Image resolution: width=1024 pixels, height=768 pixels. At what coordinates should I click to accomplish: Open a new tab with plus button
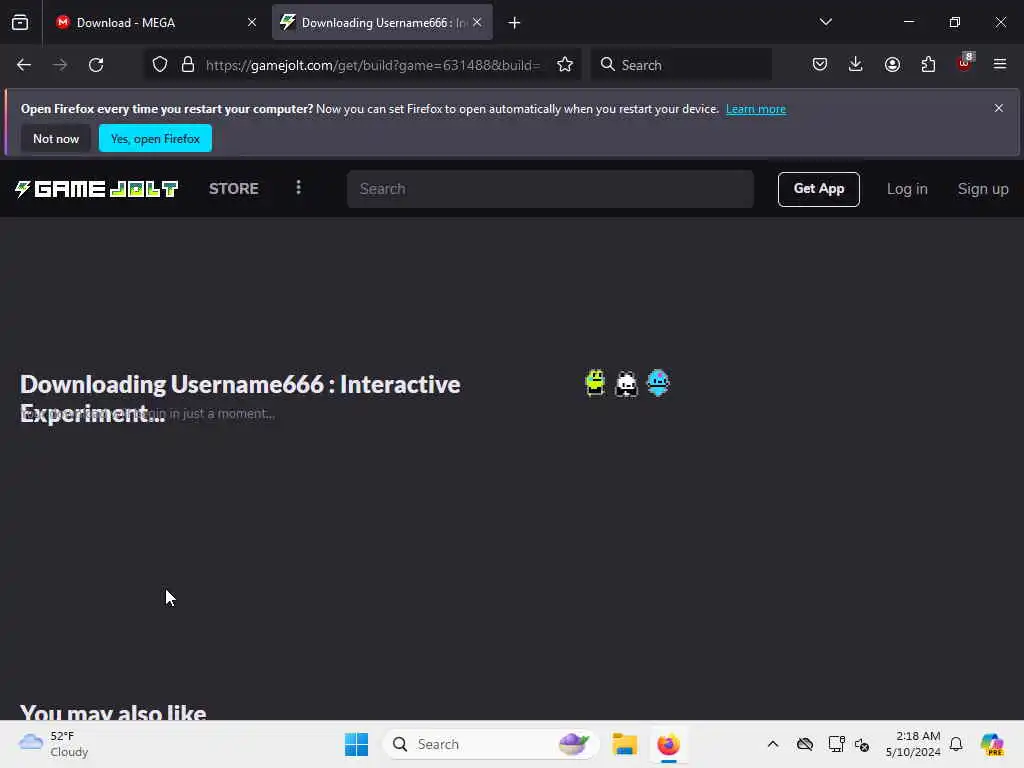pyautogui.click(x=514, y=23)
